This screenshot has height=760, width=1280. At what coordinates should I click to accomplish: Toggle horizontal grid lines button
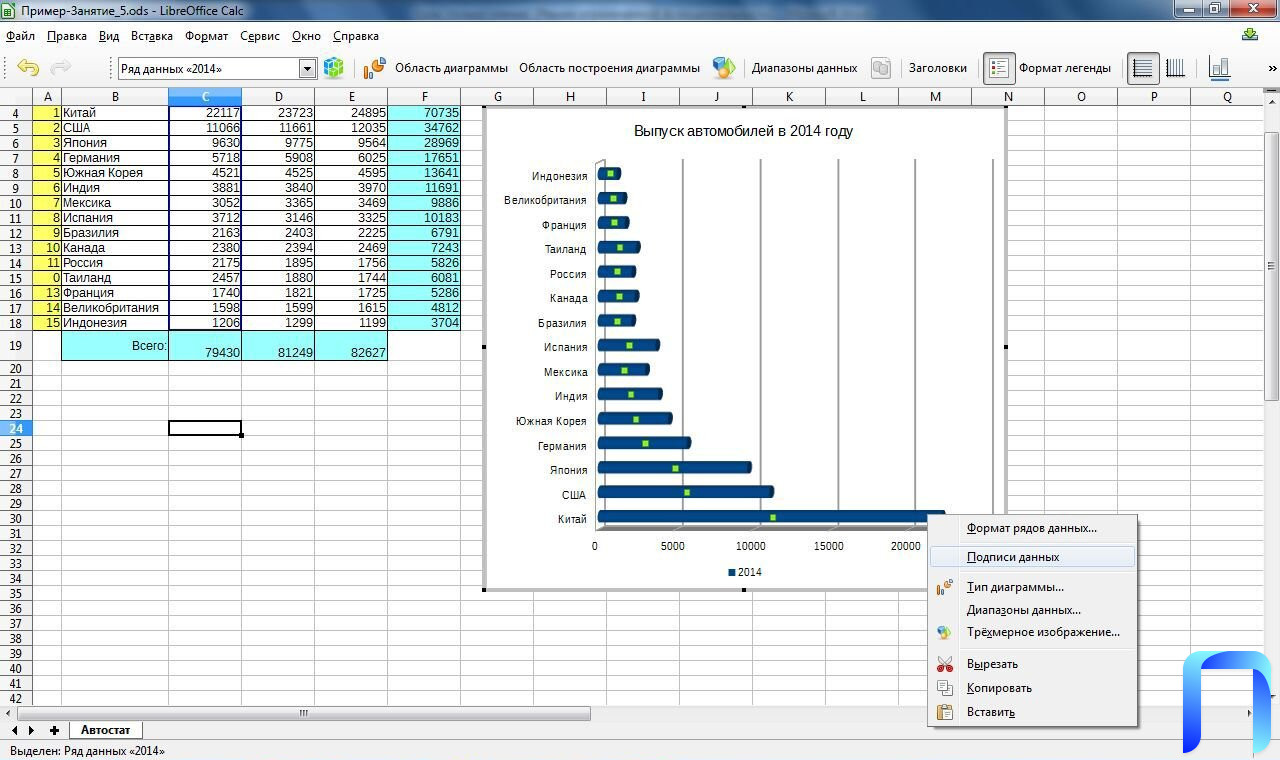(1143, 68)
